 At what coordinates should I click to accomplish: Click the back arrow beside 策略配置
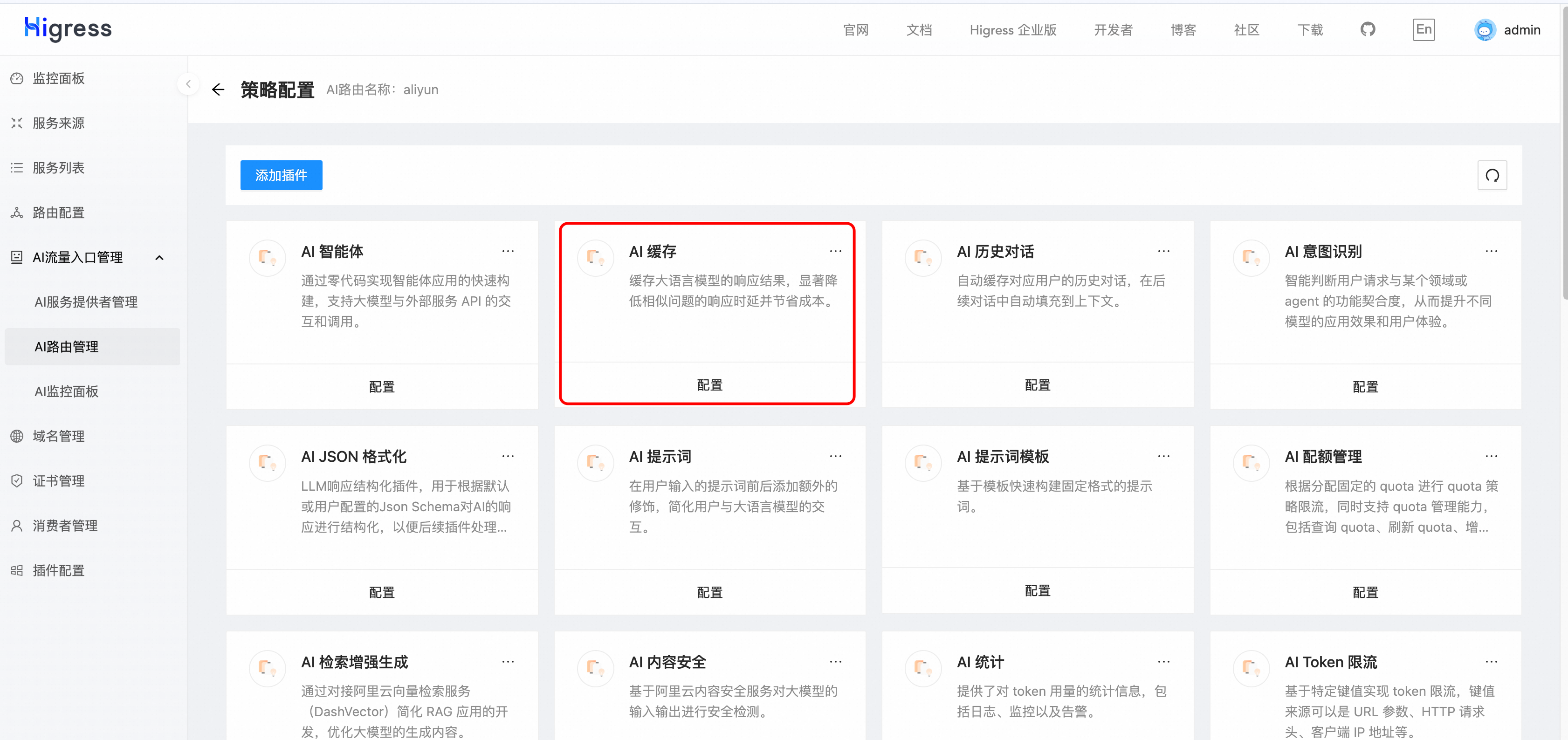218,90
